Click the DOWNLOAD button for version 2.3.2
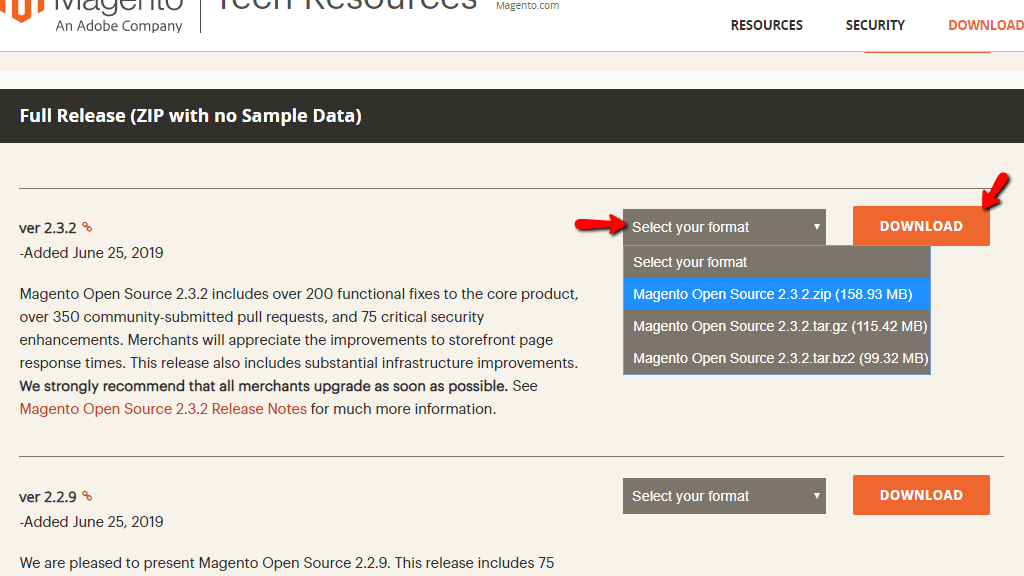 pos(920,226)
